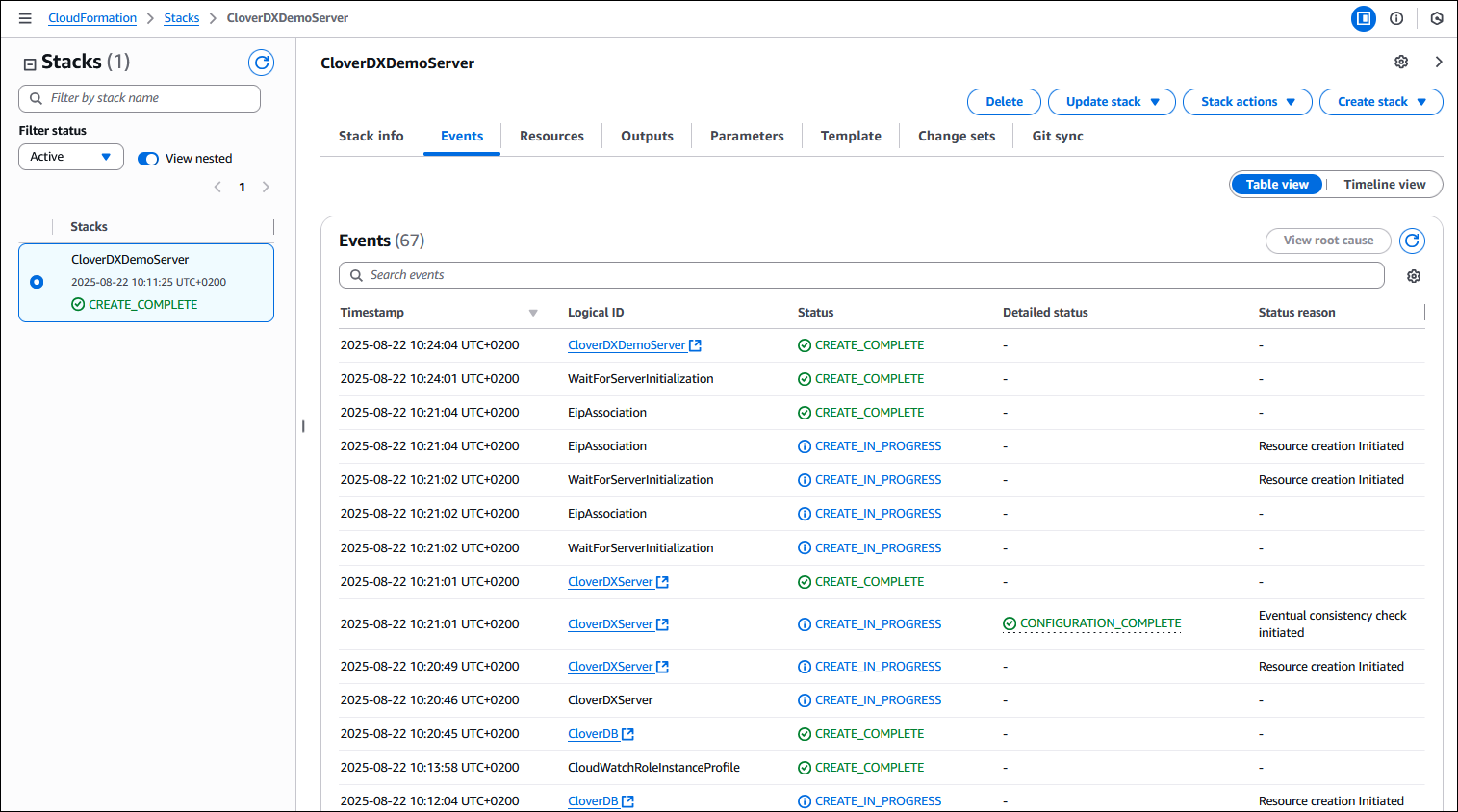Click the Delete stack button
The image size is (1458, 812).
pos(1004,102)
